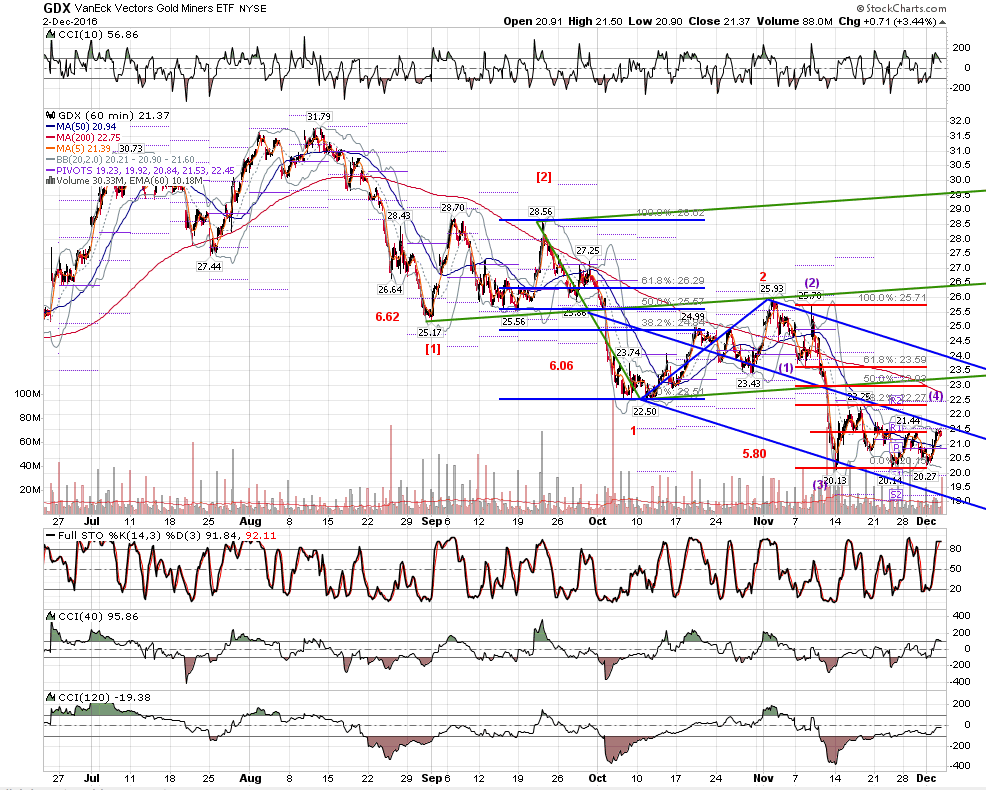Click the red [1] wave label
Image resolution: width=986 pixels, height=790 pixels.
pos(433,348)
